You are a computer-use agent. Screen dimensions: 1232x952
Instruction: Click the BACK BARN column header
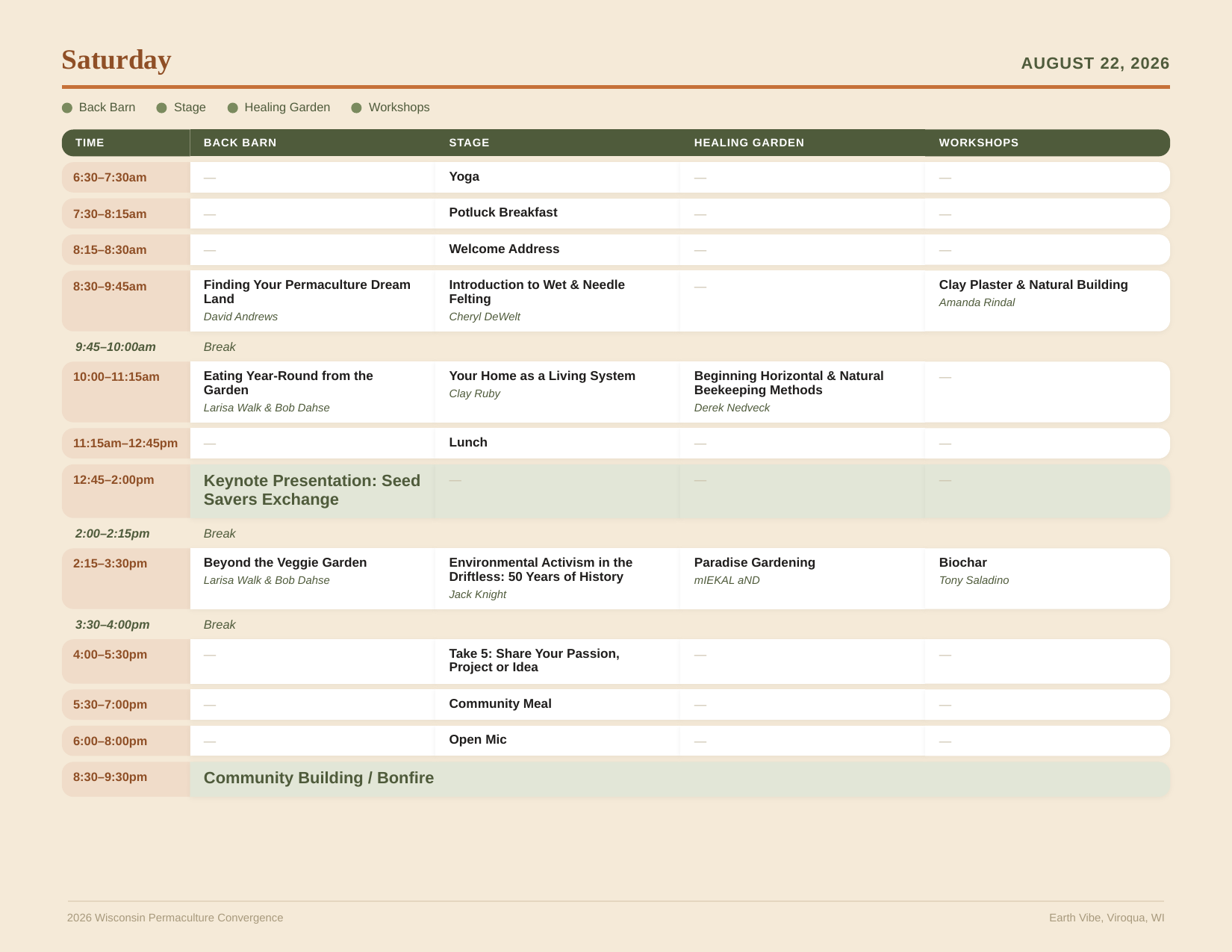tap(312, 143)
